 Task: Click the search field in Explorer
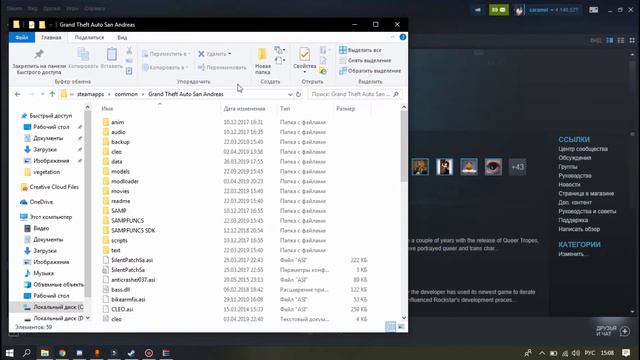point(355,94)
